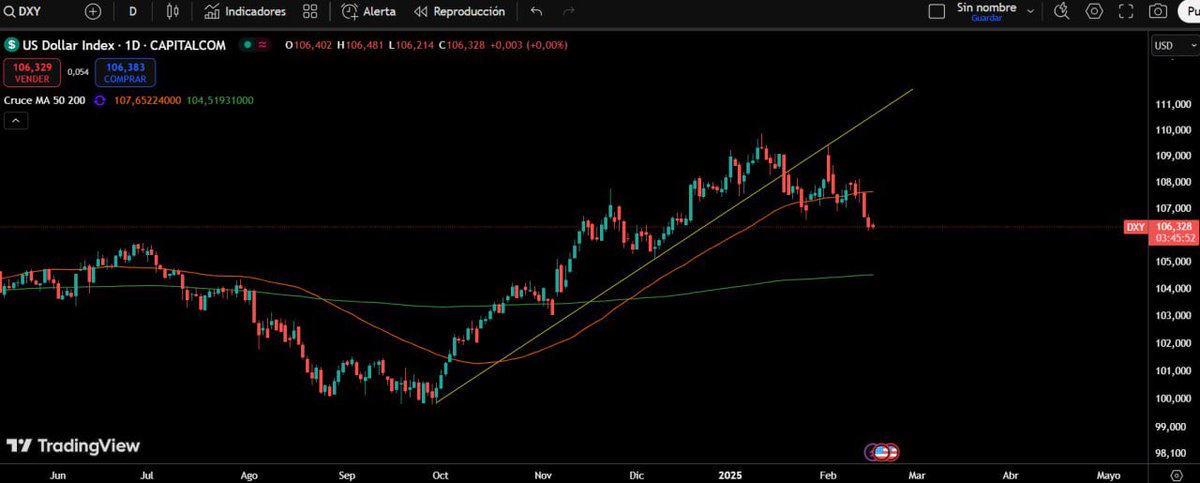This screenshot has width=1200, height=483.
Task: Select the yellow ascending trend line
Action: coord(675,244)
